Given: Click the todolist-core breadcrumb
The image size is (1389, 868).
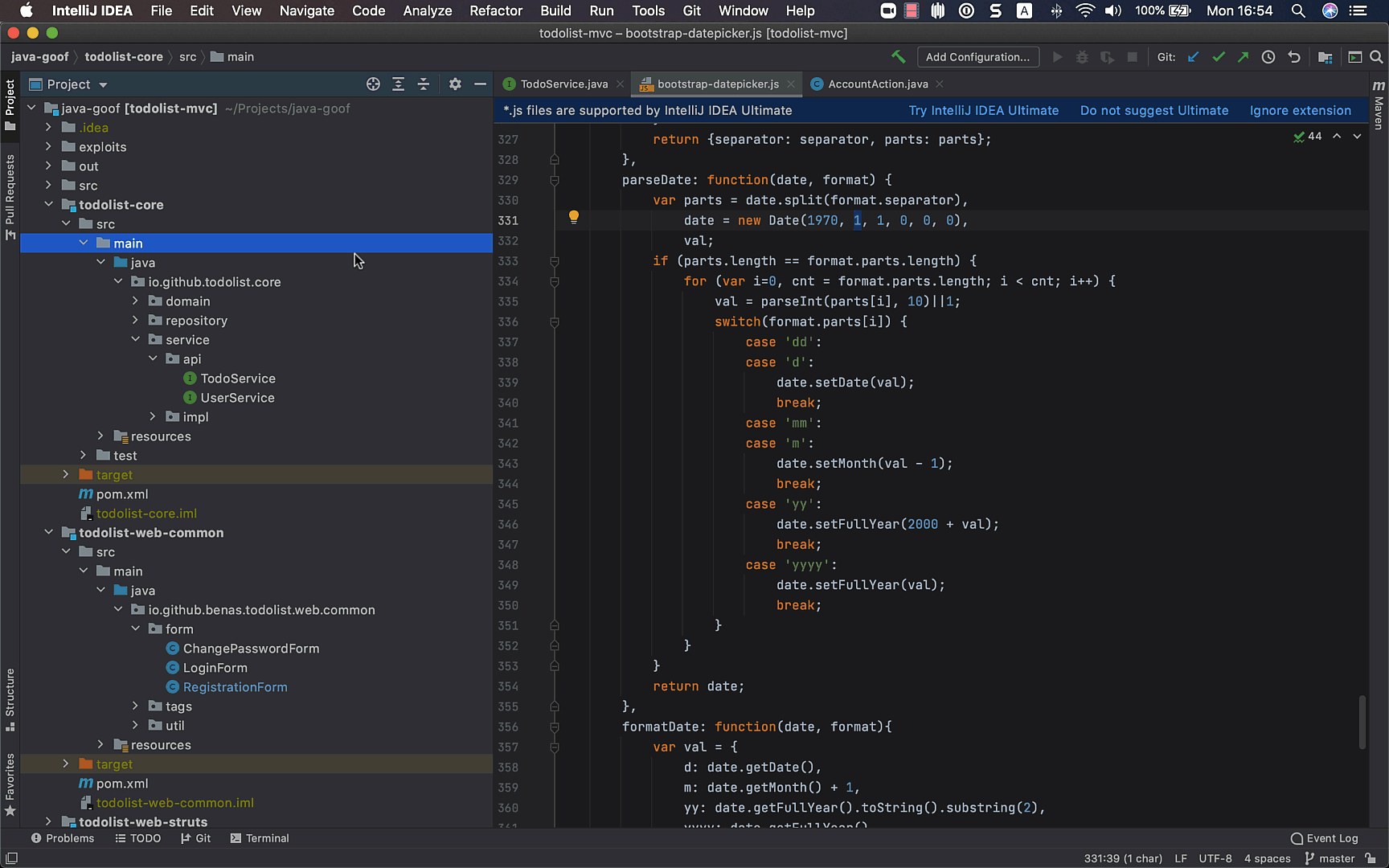Looking at the screenshot, I should tap(124, 57).
